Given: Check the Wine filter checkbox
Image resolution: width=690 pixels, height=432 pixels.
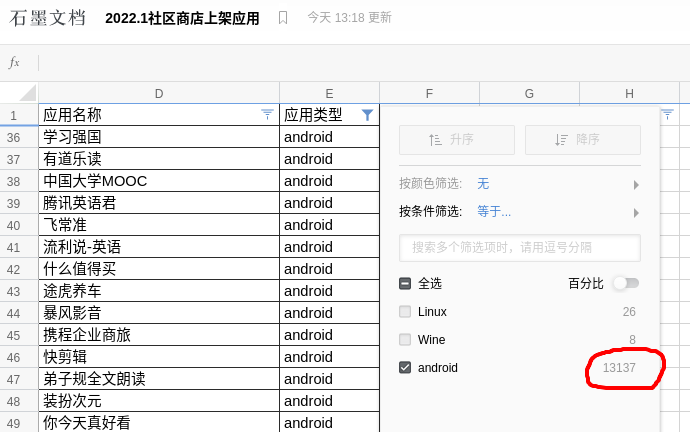Looking at the screenshot, I should [405, 340].
